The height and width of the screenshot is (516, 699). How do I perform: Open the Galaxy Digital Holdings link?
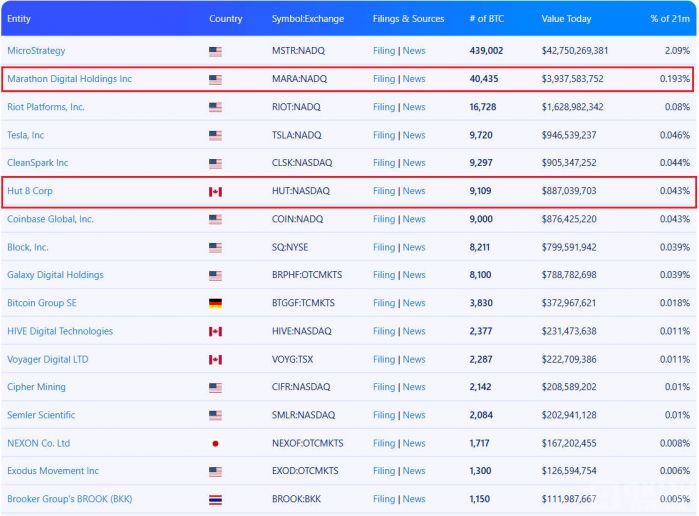[x=55, y=275]
